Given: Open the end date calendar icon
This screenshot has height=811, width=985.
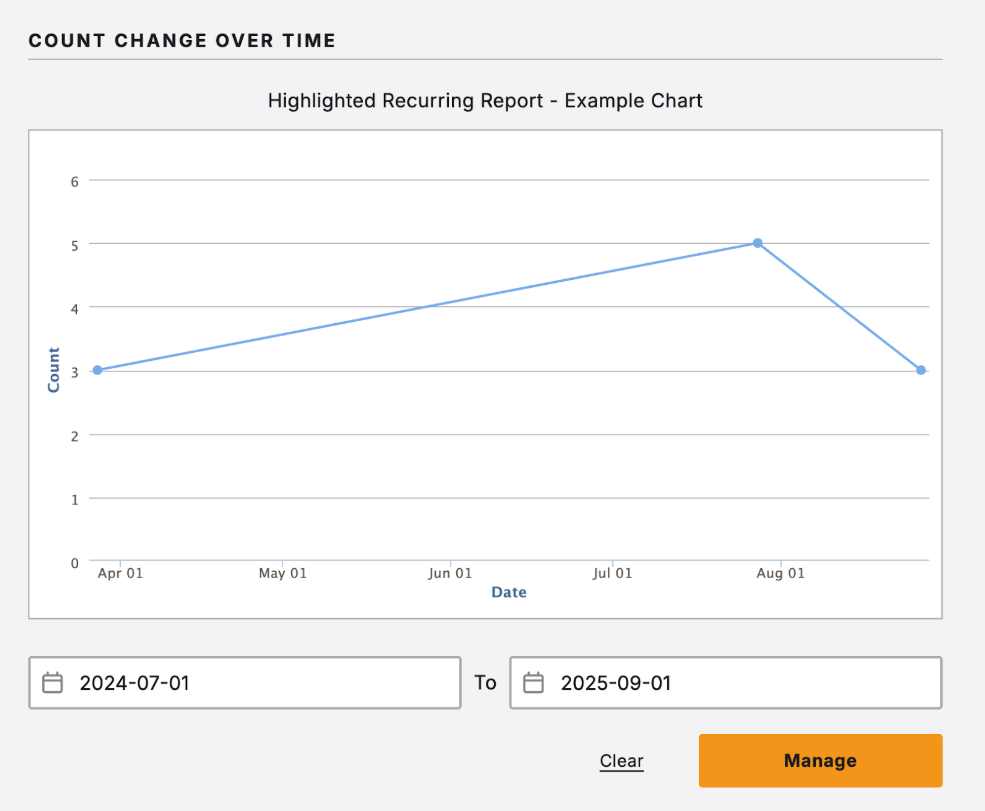Looking at the screenshot, I should pyautogui.click(x=533, y=682).
